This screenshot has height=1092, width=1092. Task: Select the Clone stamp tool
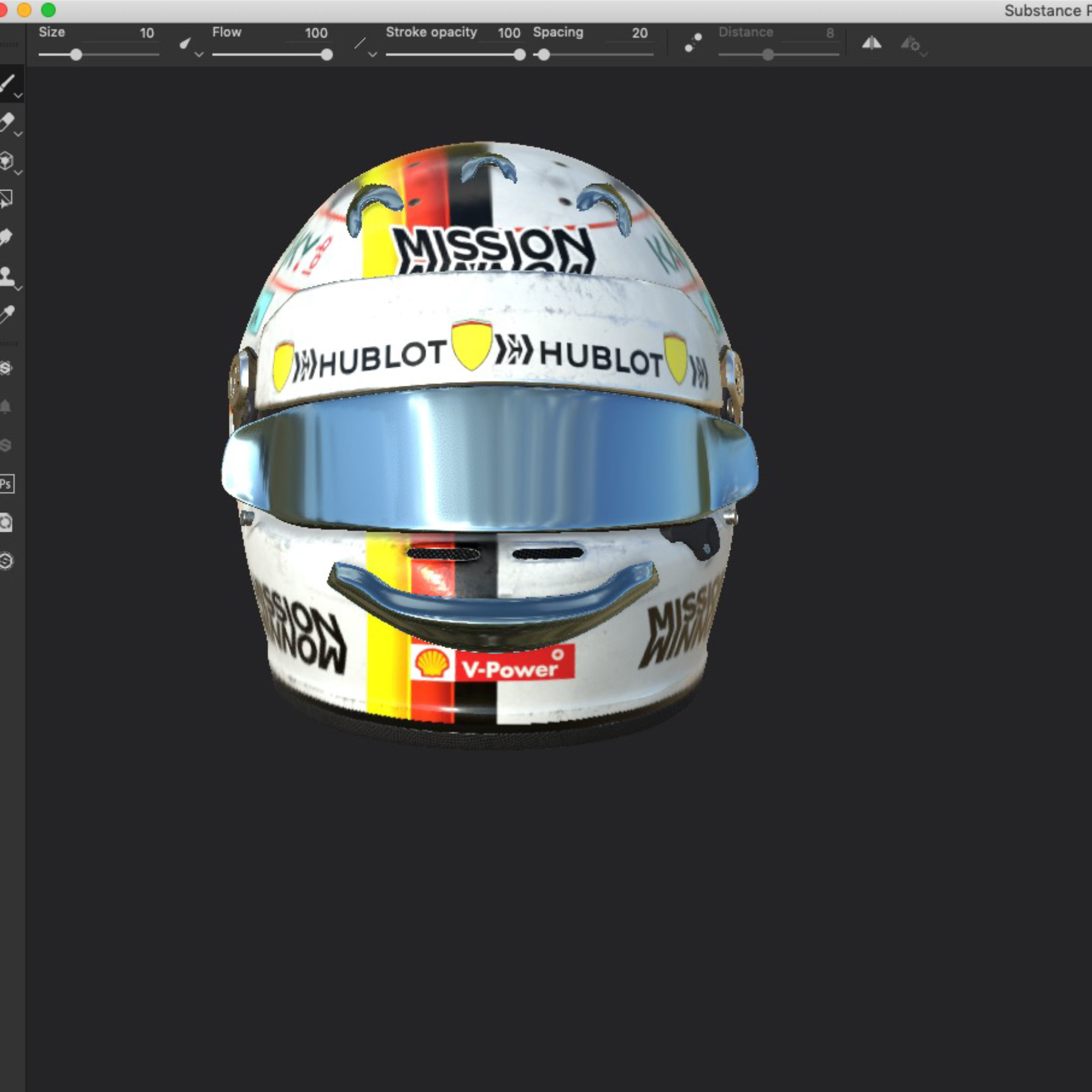(6, 276)
